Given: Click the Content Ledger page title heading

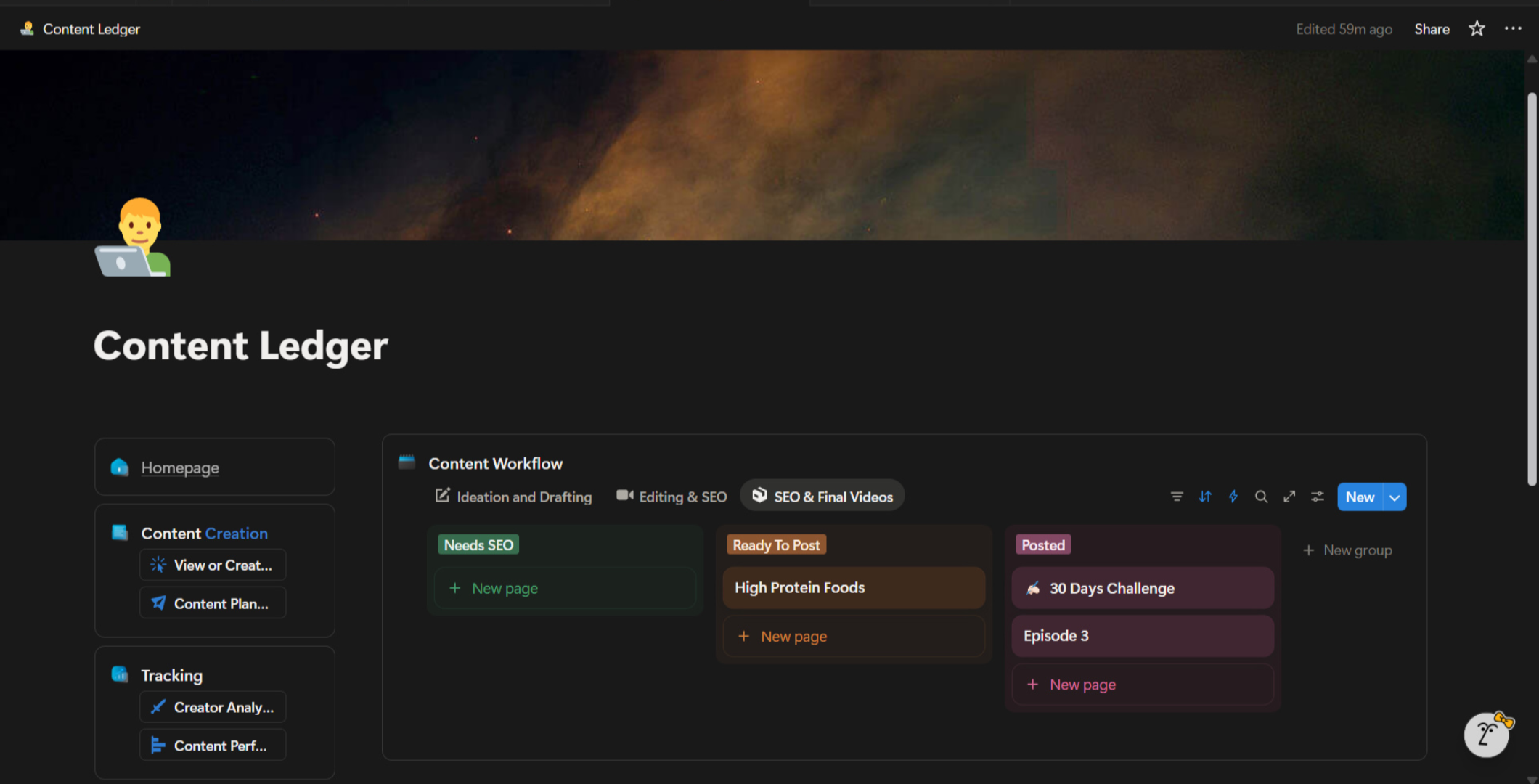Looking at the screenshot, I should coord(240,346).
